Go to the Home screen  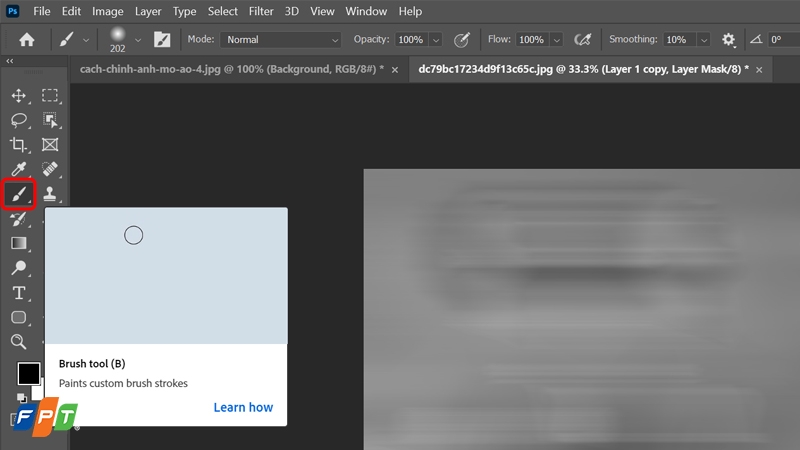point(27,39)
